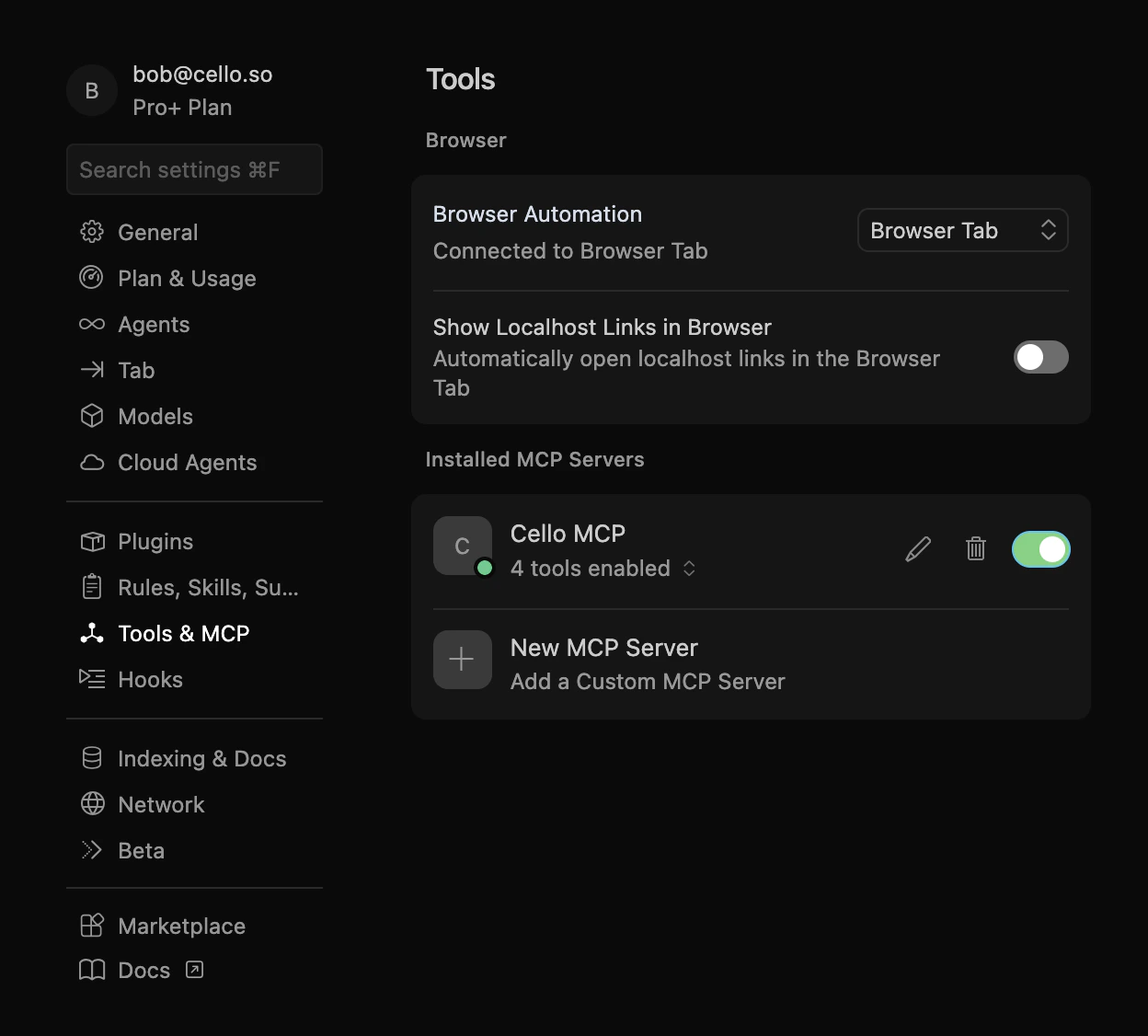
Task: Open the Docs external link
Action: coord(143,970)
